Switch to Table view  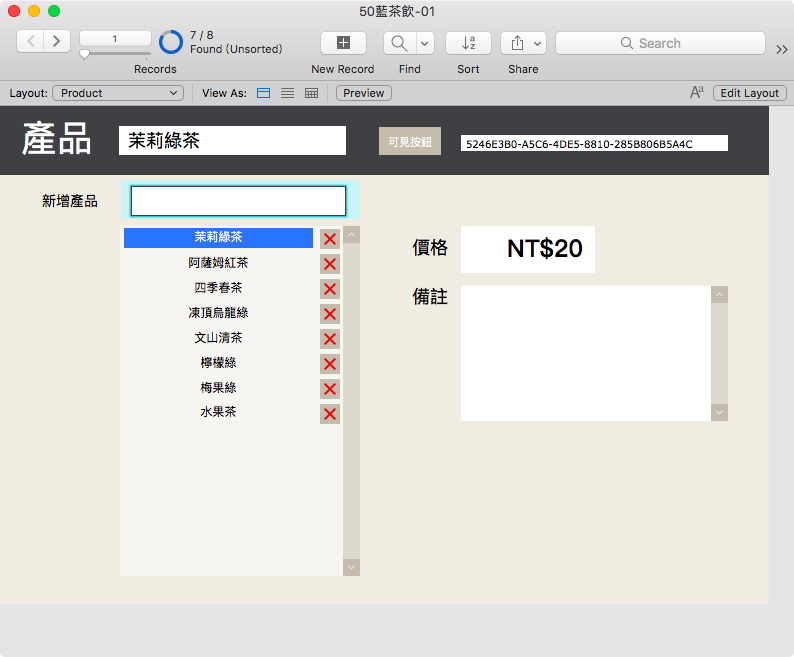tap(311, 93)
